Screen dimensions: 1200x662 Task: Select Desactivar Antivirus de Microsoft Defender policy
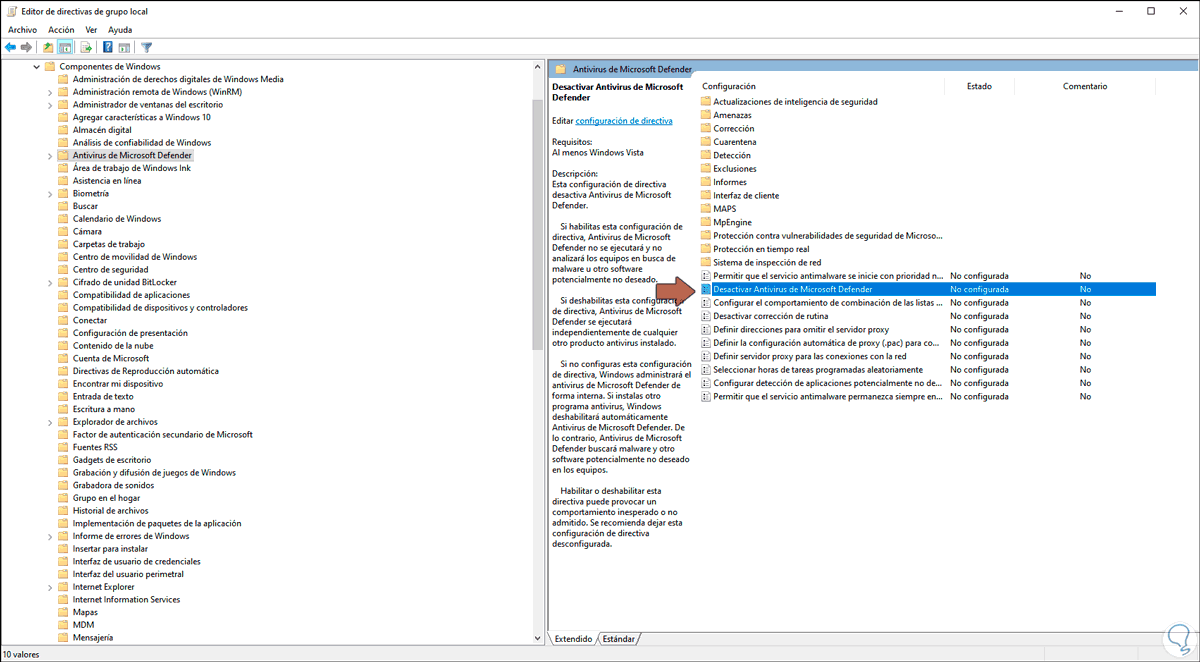[927, 289]
